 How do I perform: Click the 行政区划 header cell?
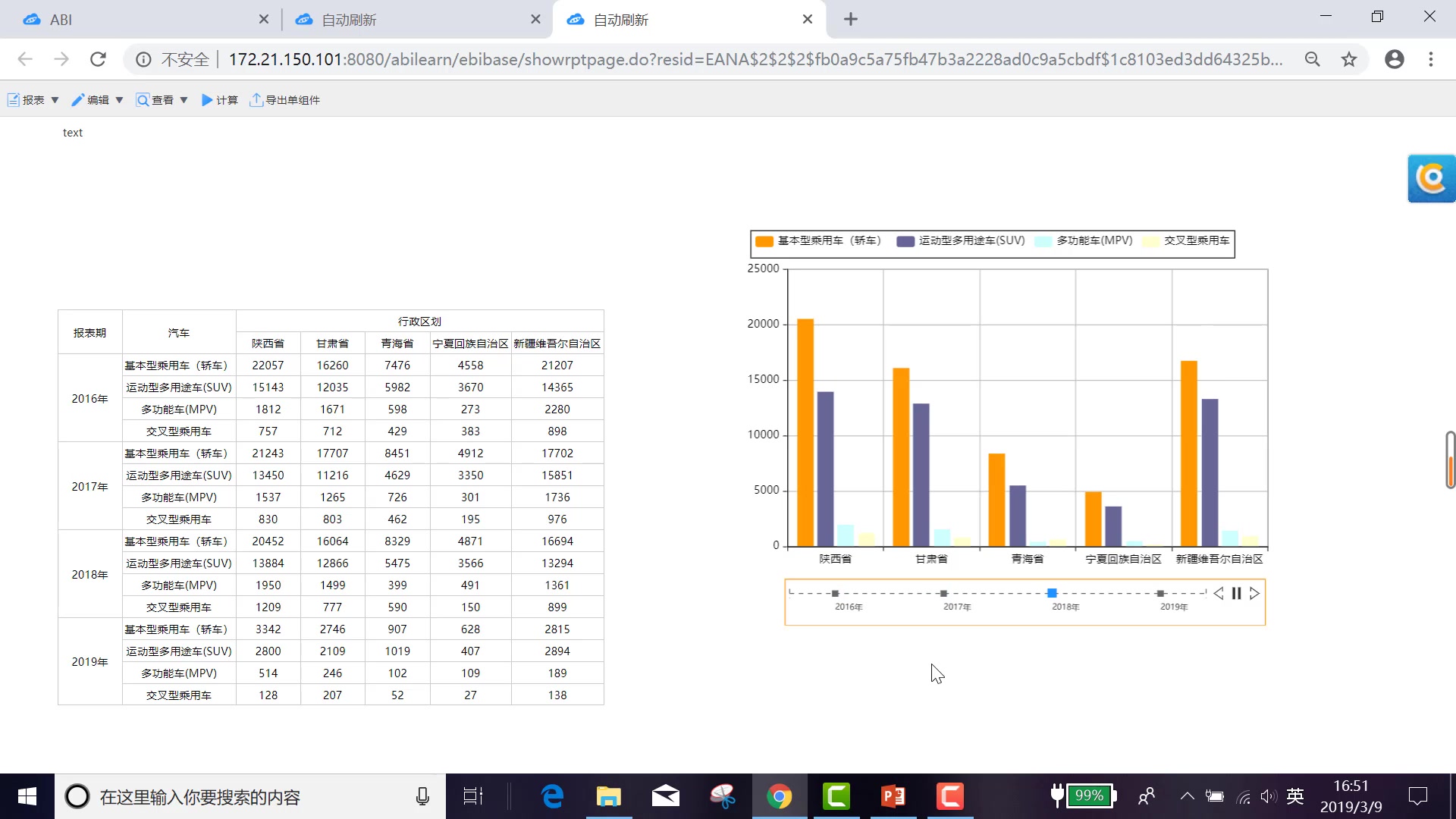tap(419, 322)
